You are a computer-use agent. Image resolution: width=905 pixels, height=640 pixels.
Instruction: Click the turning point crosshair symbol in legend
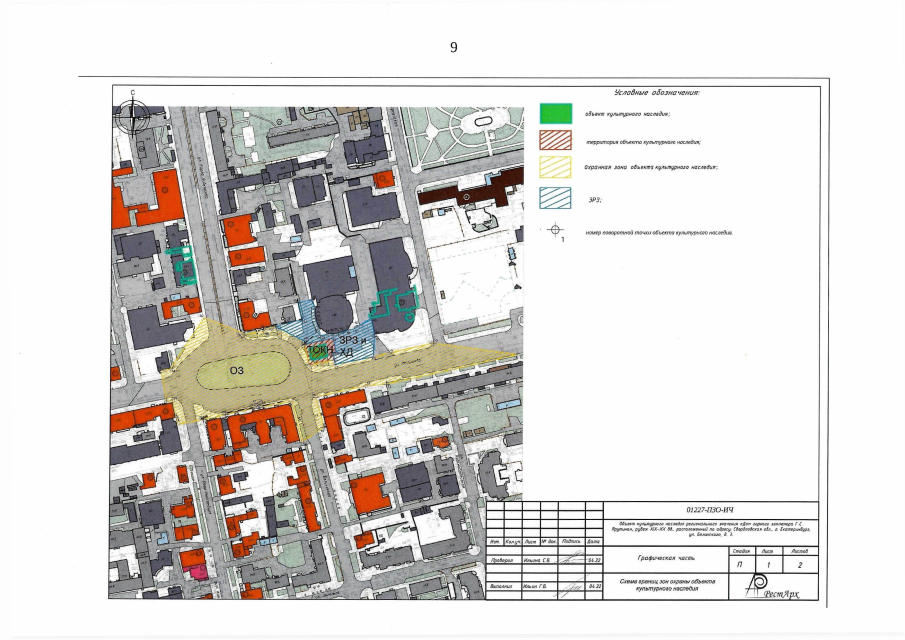(556, 231)
